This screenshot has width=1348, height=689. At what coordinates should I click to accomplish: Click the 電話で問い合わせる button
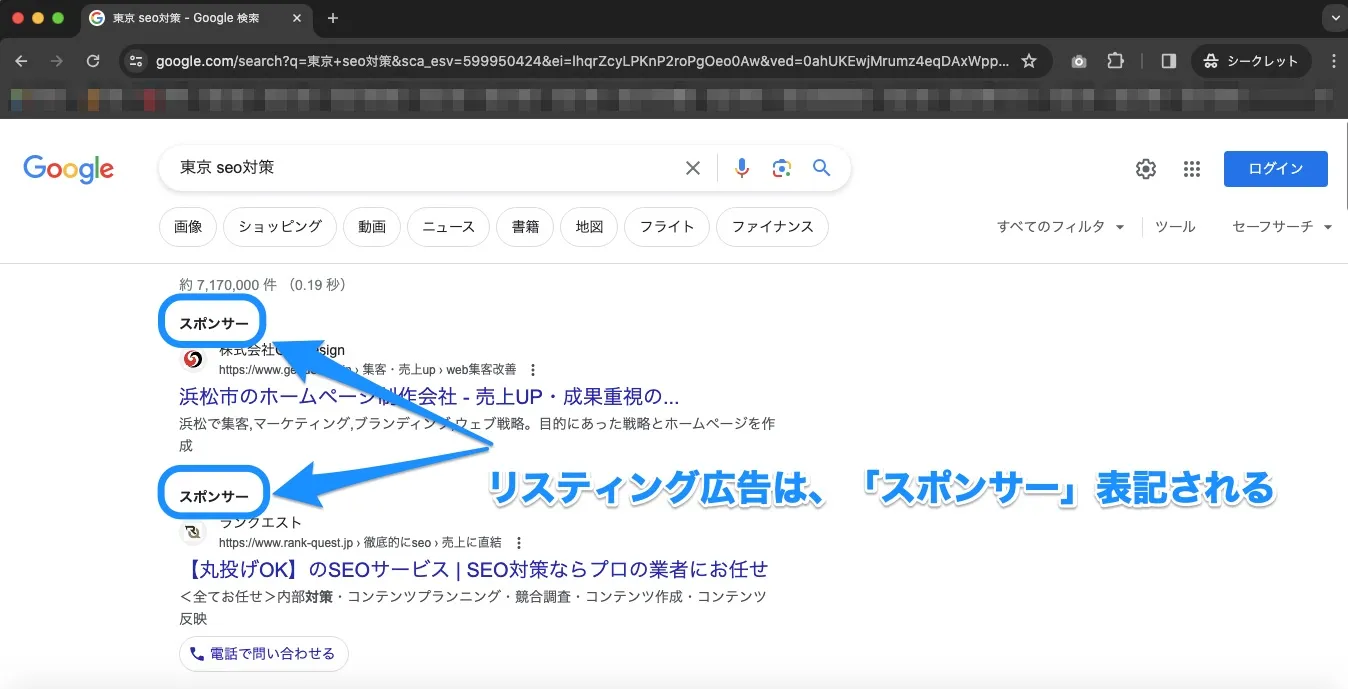tap(264, 654)
